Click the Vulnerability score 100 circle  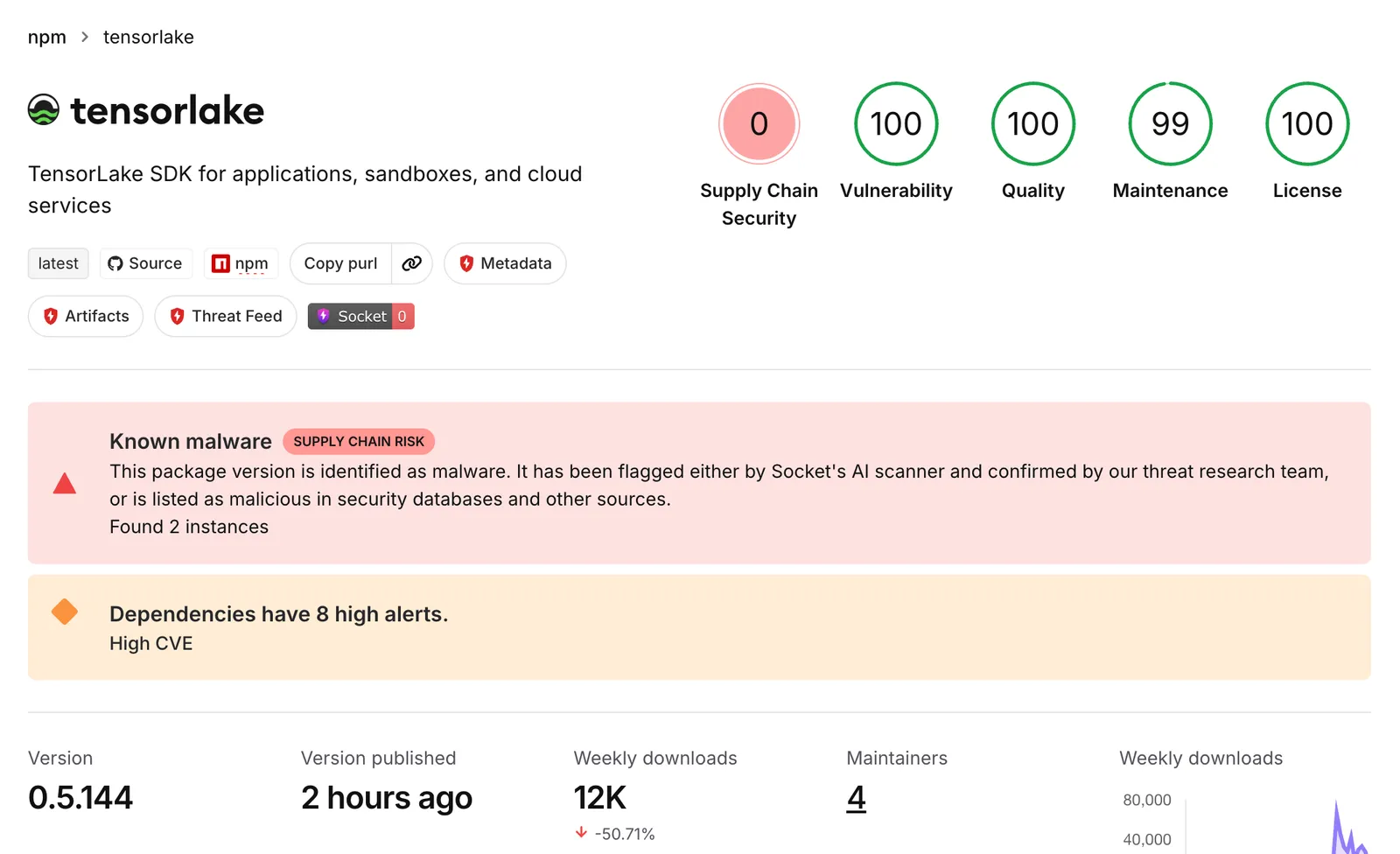pos(896,123)
